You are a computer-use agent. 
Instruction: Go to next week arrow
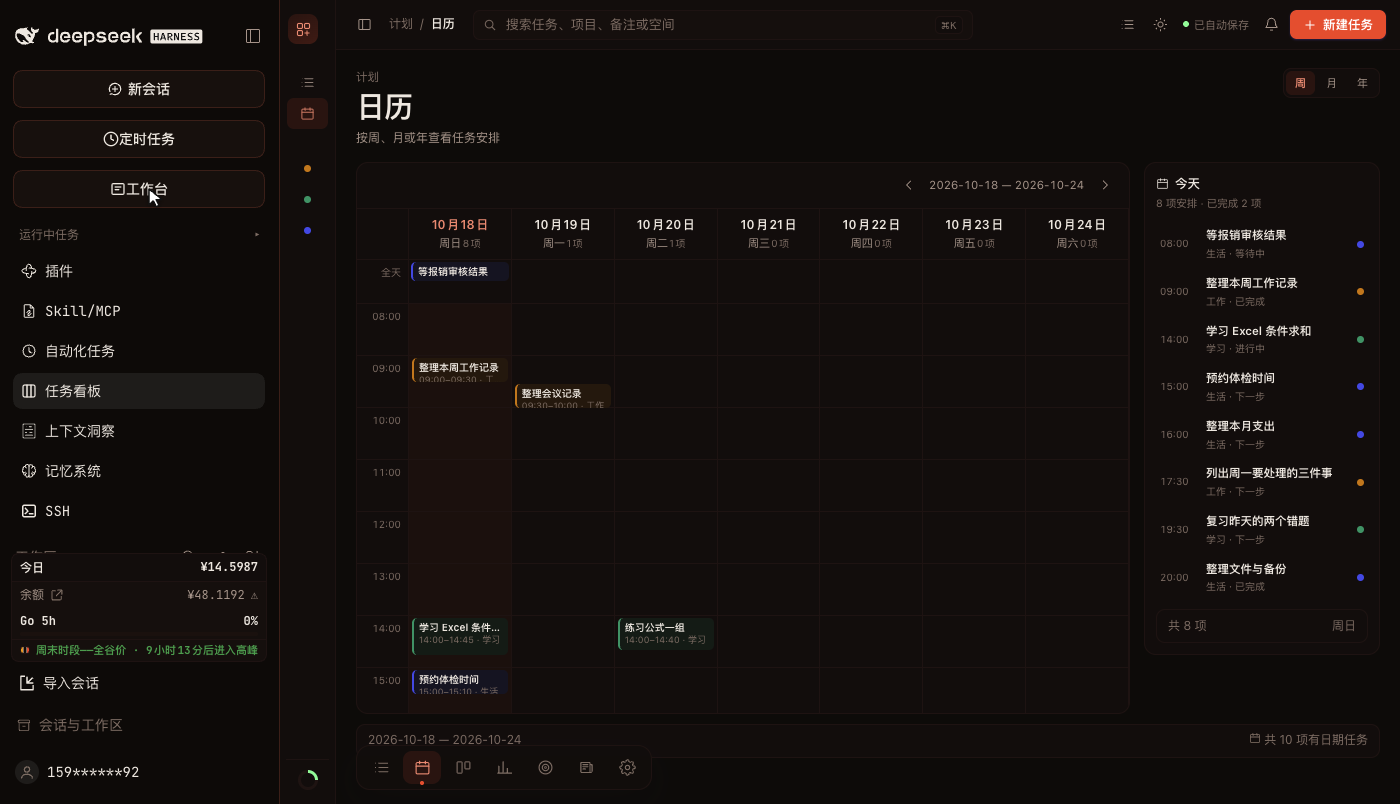tap(1105, 185)
